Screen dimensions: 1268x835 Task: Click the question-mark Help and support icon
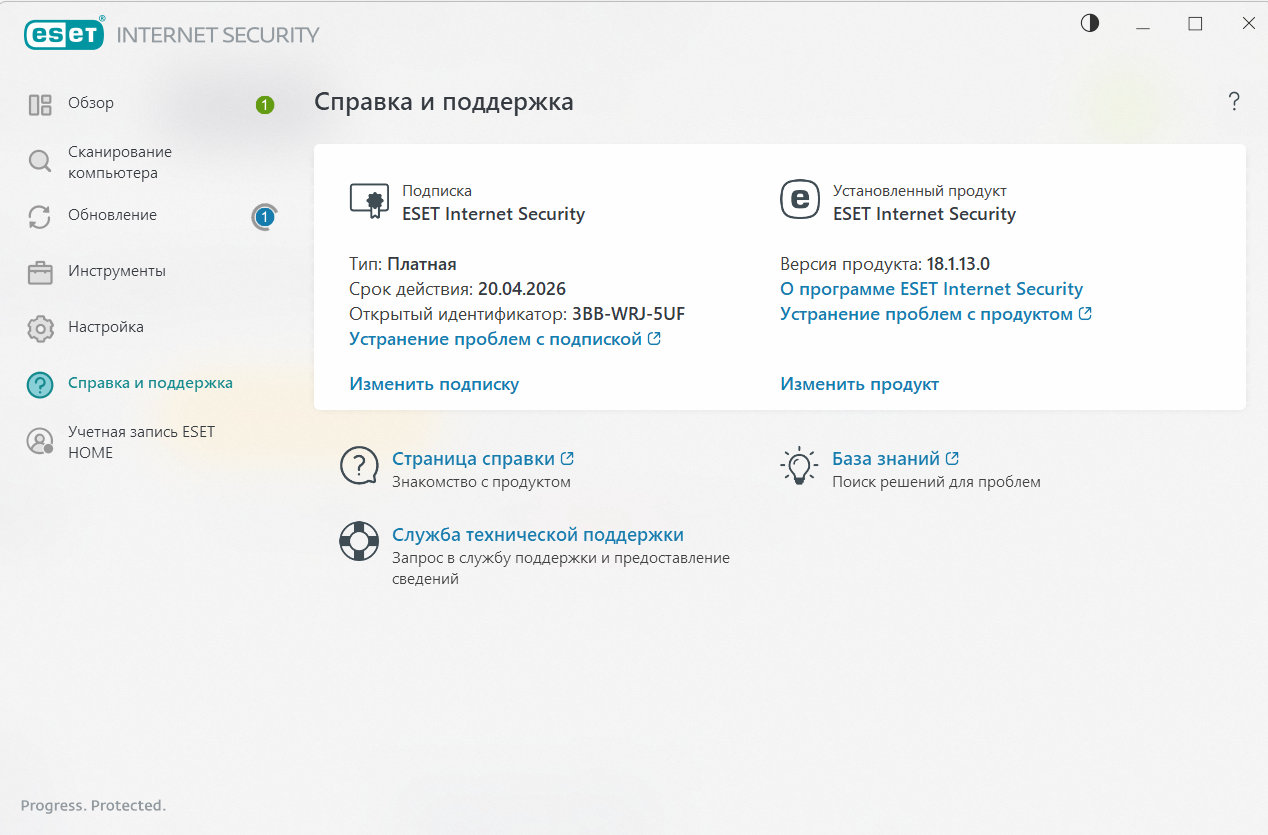[x=40, y=384]
